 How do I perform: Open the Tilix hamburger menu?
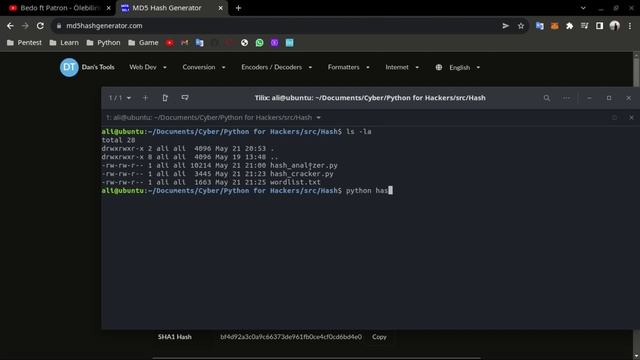[567, 98]
